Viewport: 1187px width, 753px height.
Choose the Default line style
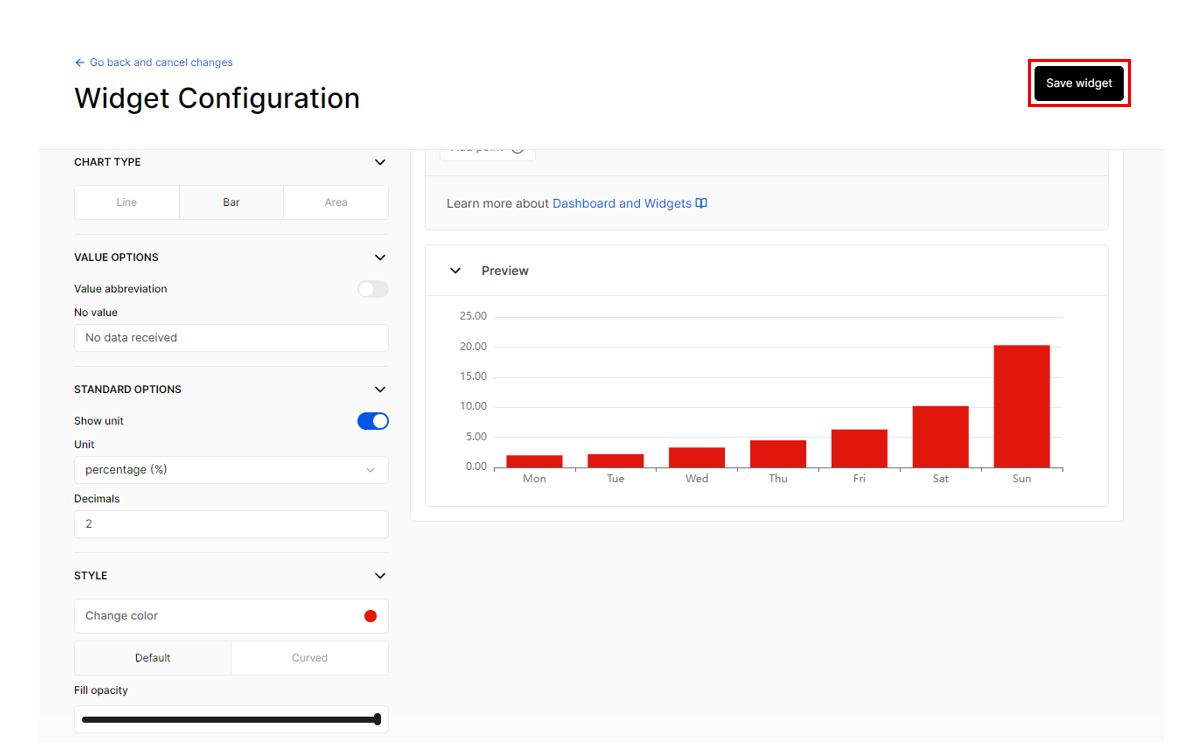(x=153, y=658)
